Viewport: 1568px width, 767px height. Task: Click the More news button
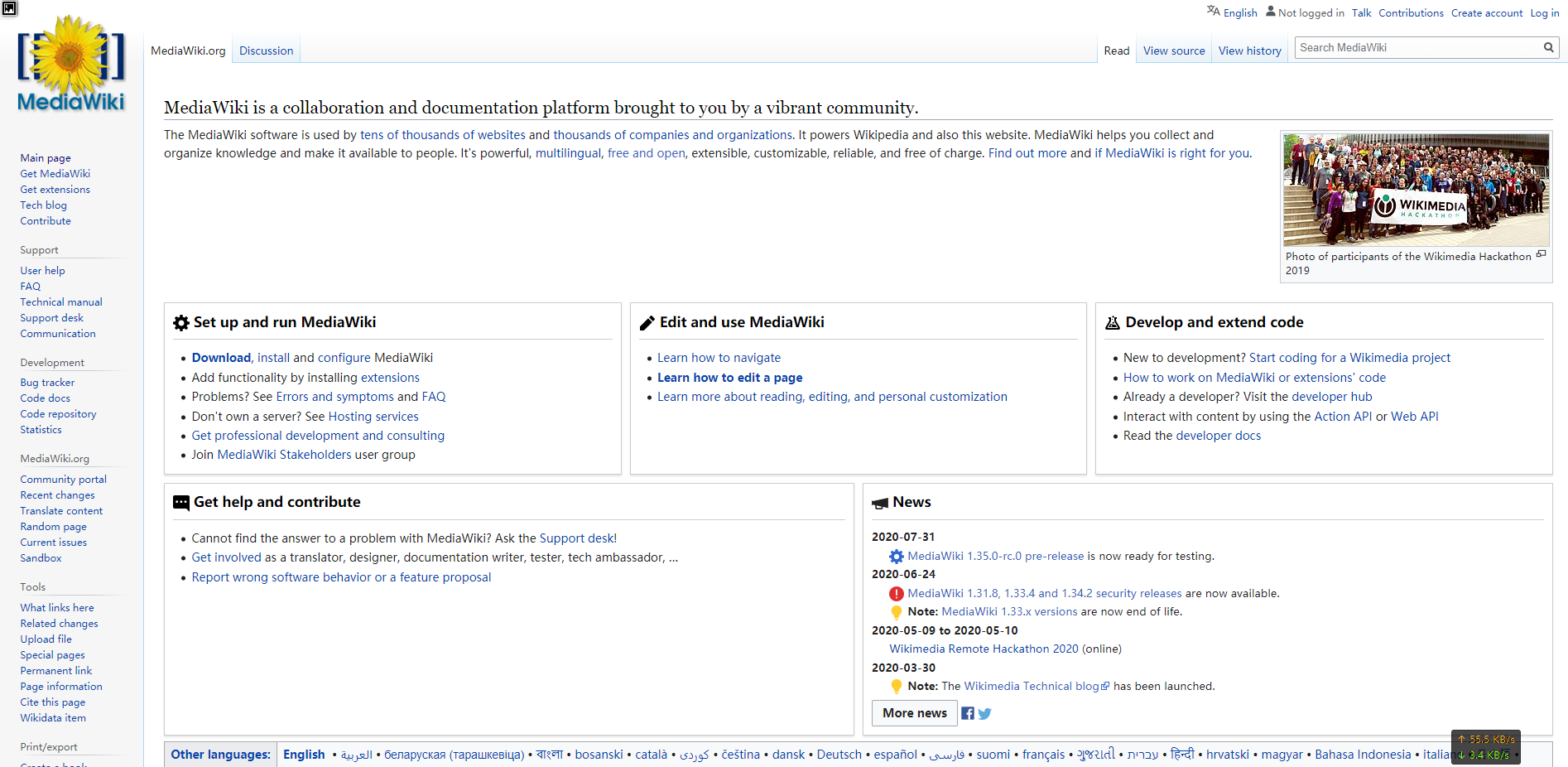(915, 713)
